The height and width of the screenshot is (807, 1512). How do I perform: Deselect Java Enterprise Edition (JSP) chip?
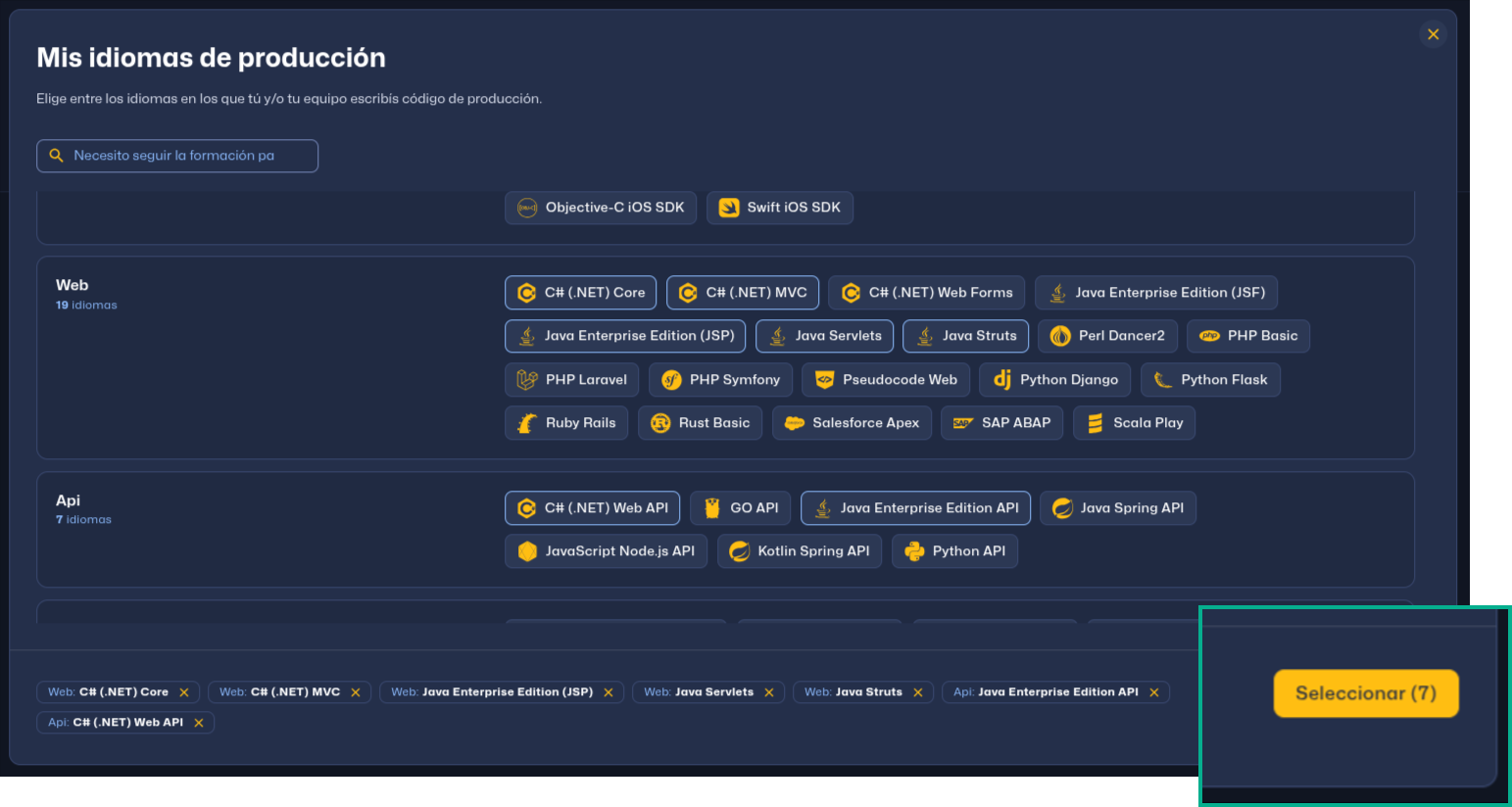pyautogui.click(x=625, y=336)
